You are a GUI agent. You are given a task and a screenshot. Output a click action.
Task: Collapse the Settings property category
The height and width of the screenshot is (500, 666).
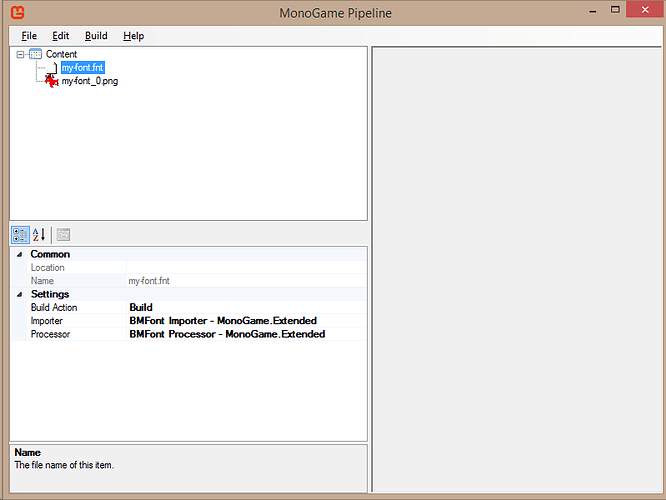[x=19, y=294]
